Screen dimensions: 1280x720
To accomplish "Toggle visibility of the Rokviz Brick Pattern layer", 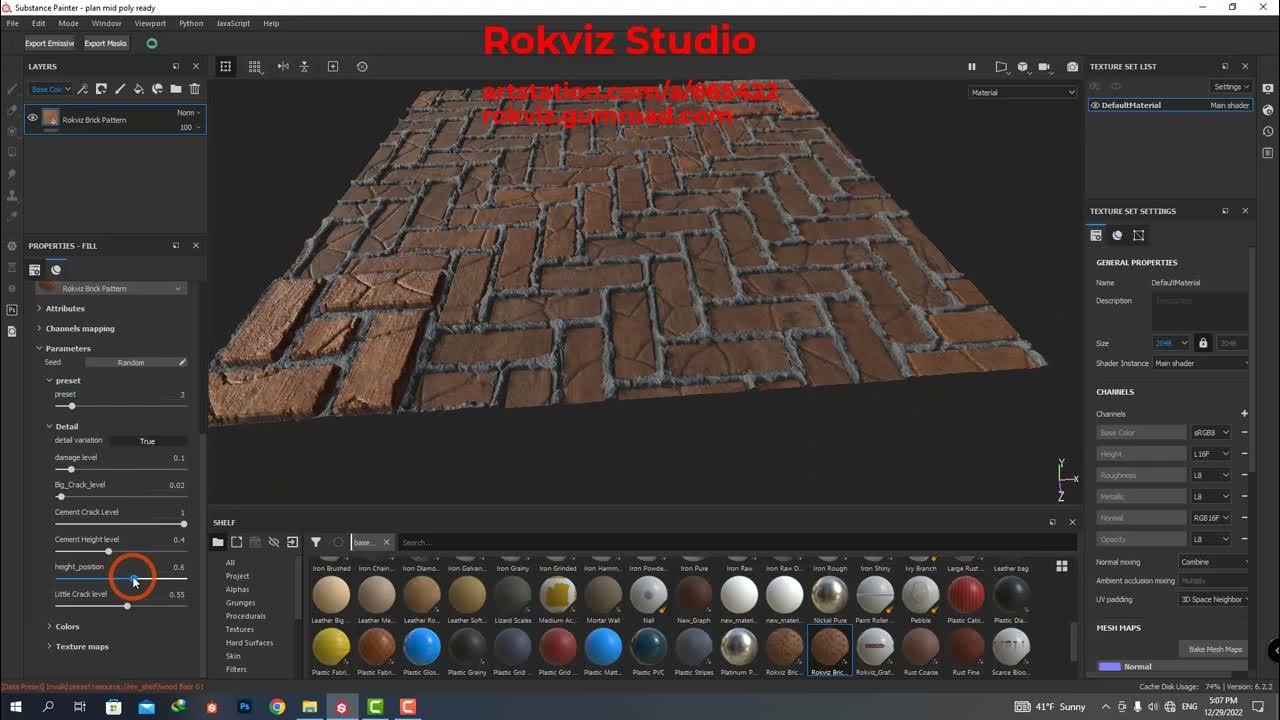I will 31,118.
